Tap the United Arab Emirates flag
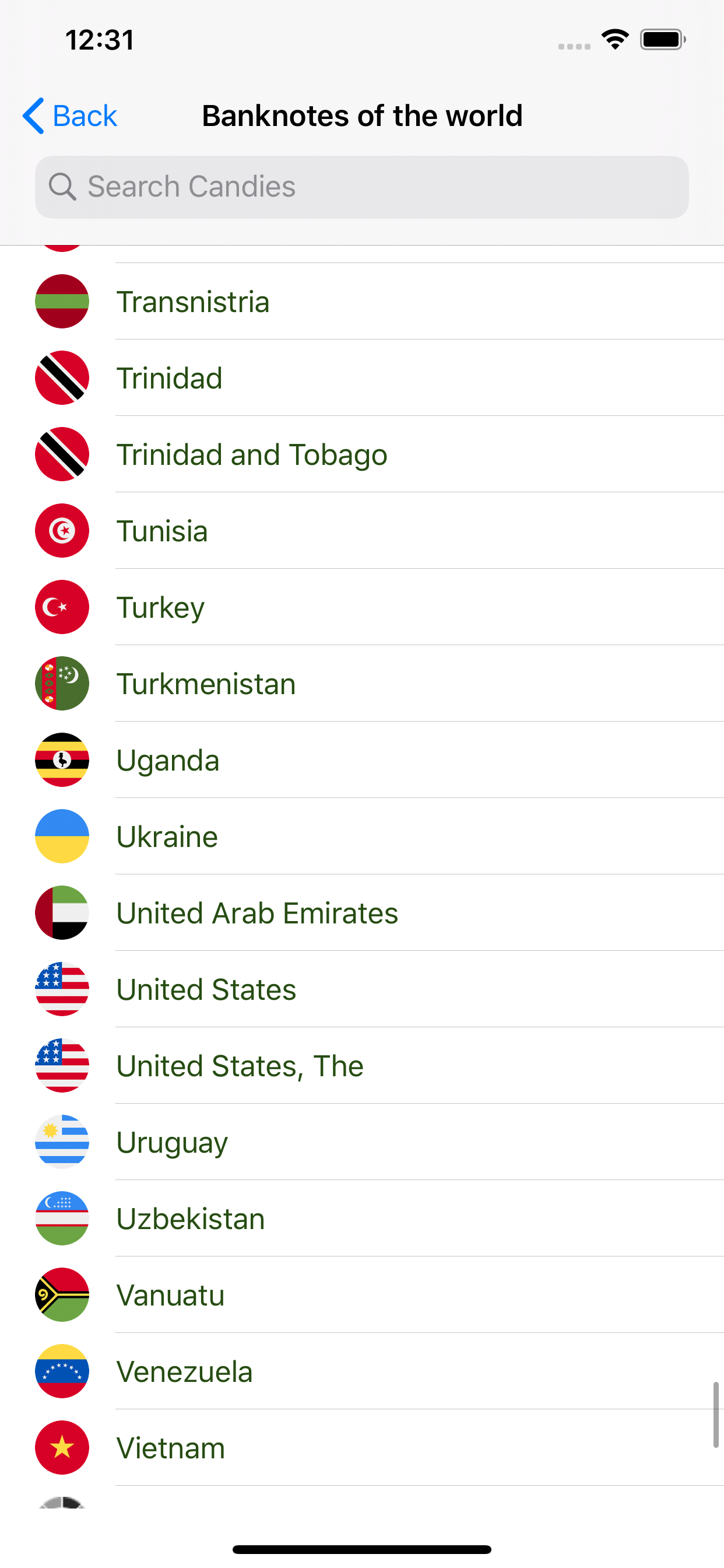 tap(62, 912)
